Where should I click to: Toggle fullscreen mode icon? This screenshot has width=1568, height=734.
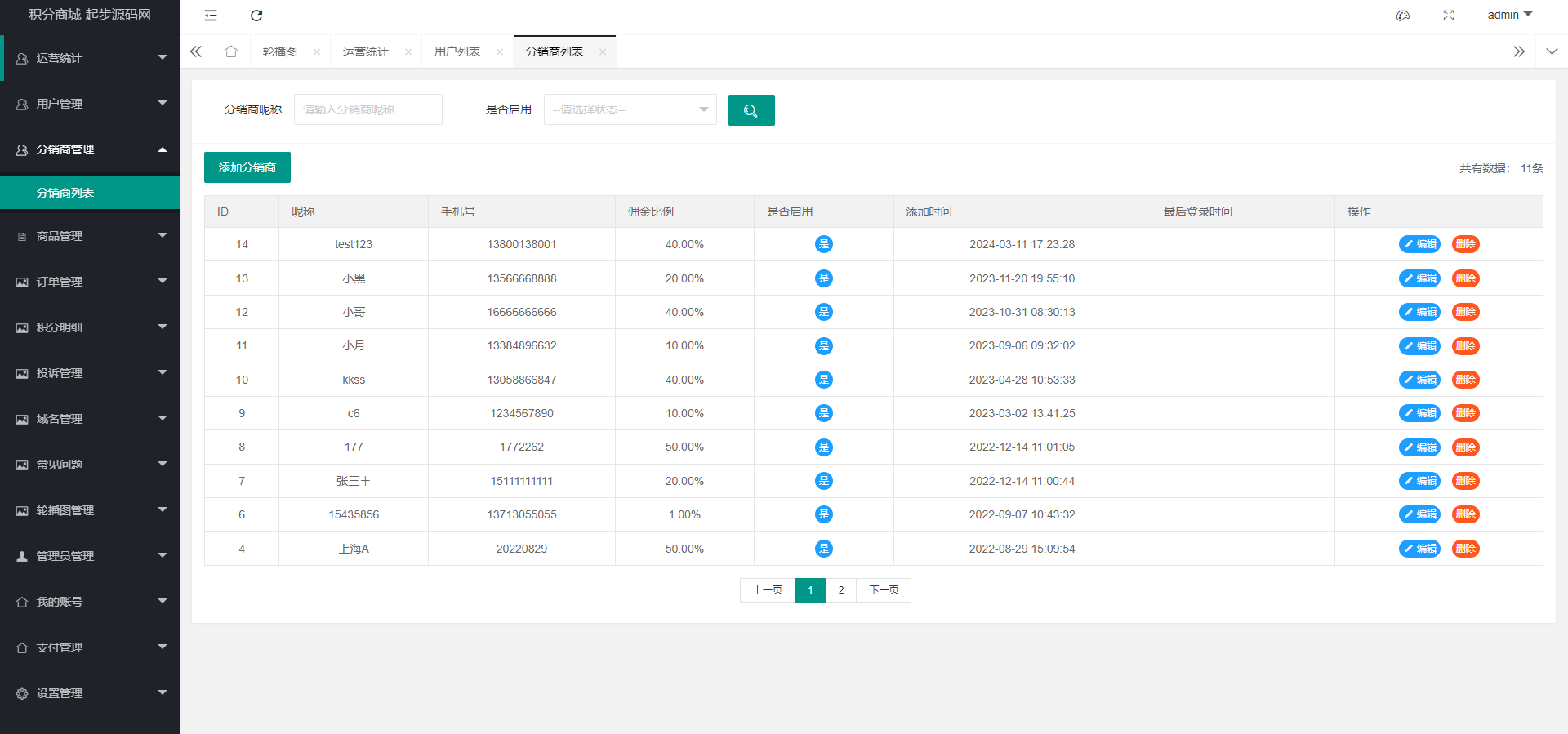click(x=1449, y=16)
